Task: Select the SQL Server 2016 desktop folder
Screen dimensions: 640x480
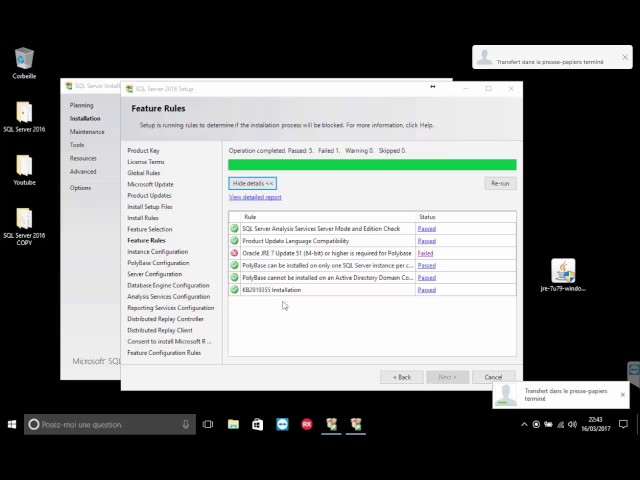Action: coord(24,116)
